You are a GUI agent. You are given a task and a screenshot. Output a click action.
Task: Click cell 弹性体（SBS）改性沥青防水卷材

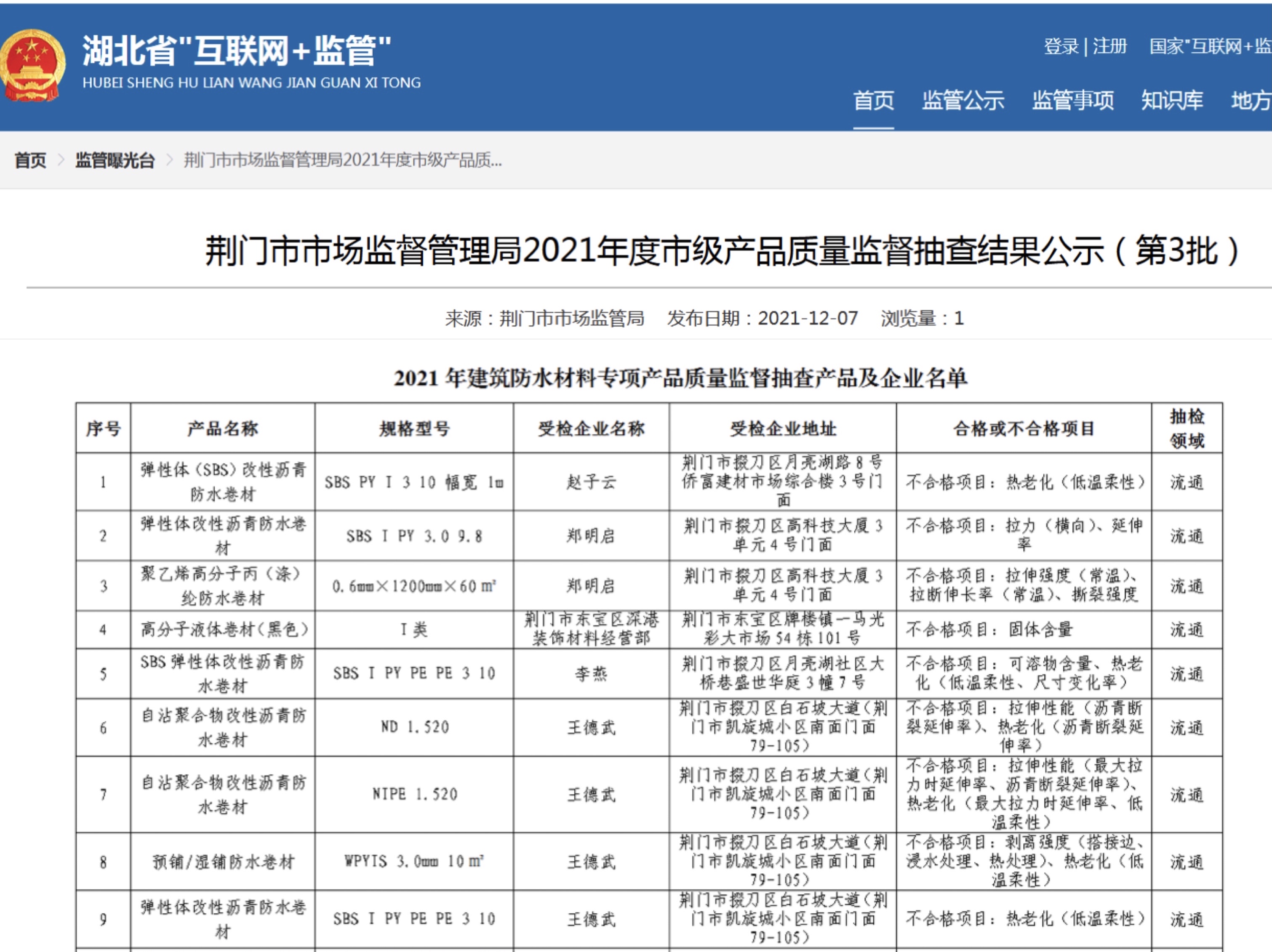[x=223, y=482]
